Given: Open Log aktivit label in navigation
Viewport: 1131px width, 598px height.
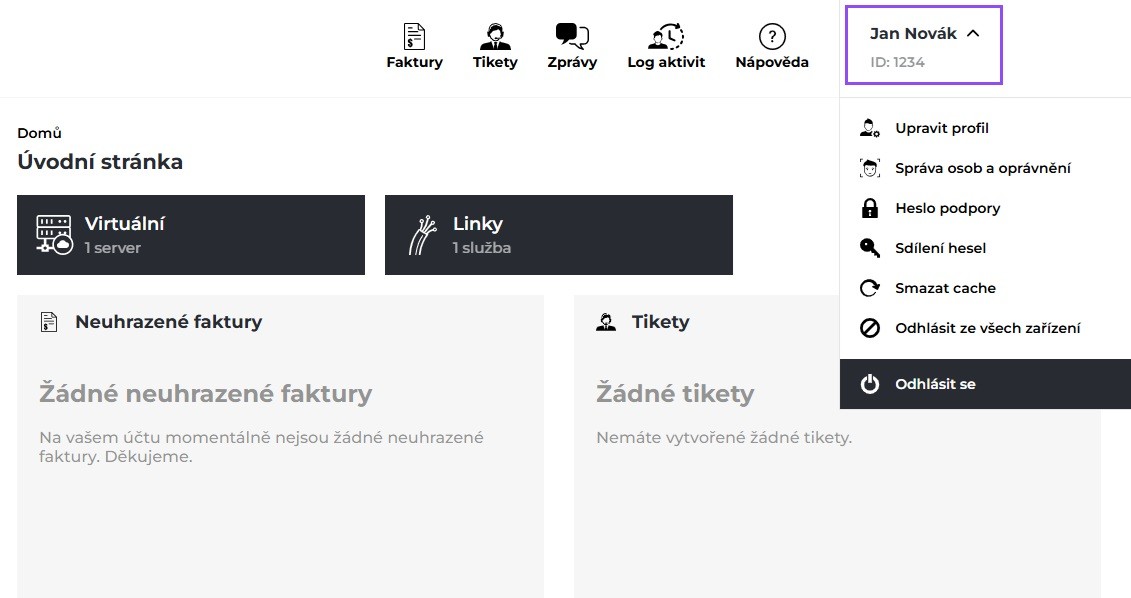Looking at the screenshot, I should (x=666, y=62).
